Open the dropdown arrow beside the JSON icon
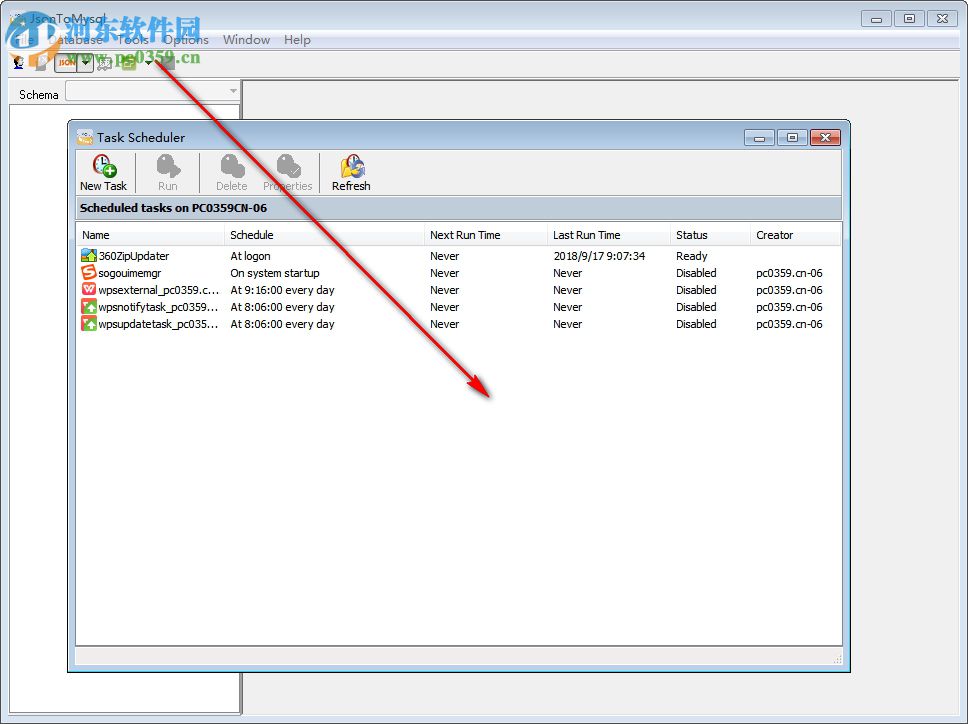 84,63
